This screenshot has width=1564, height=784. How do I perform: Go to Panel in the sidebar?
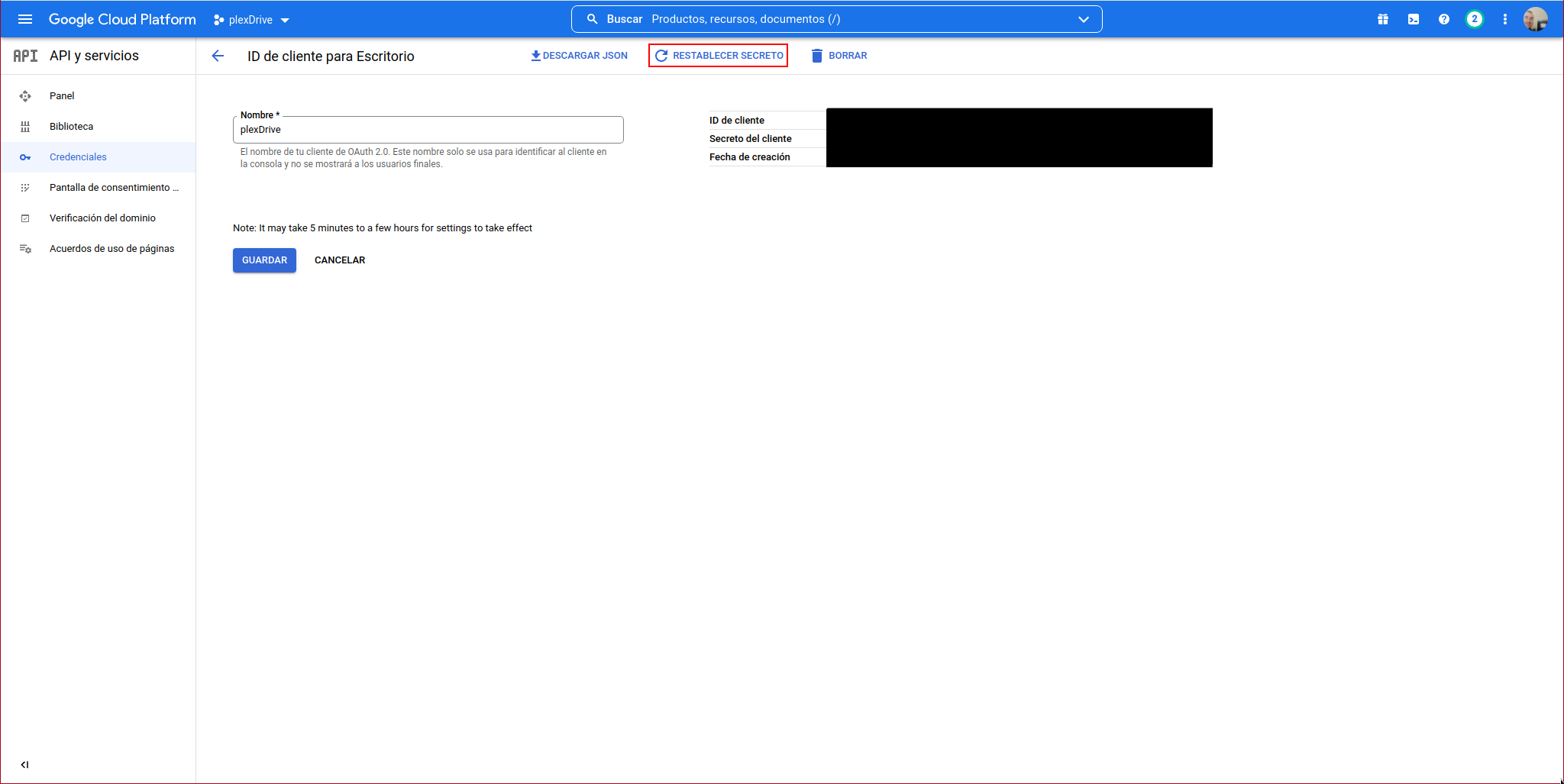(x=62, y=95)
